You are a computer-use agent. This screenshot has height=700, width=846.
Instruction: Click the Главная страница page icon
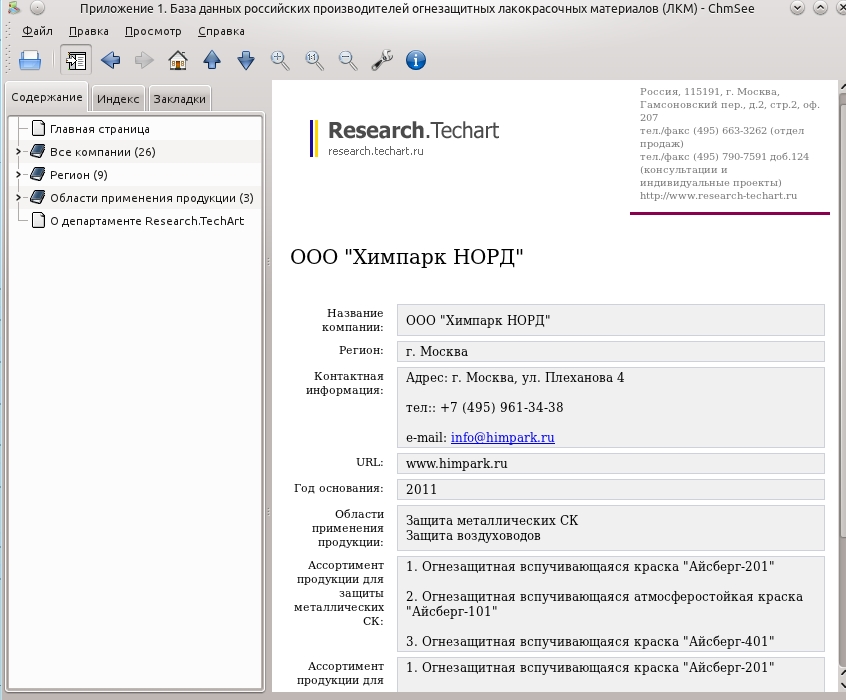[38, 128]
